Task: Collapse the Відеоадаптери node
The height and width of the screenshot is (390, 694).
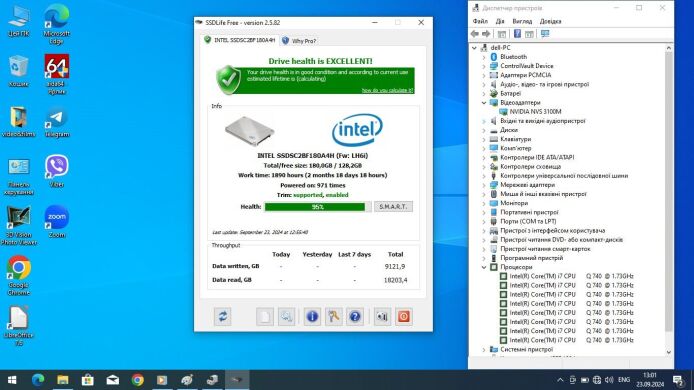Action: [484, 103]
